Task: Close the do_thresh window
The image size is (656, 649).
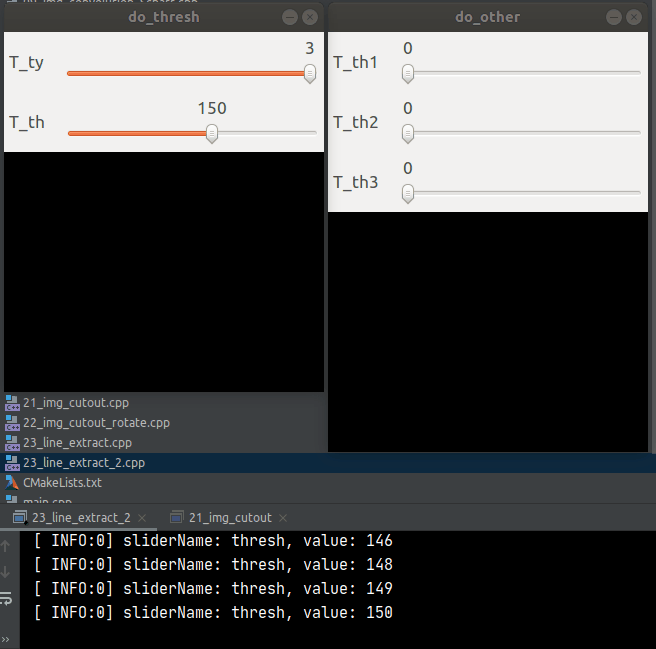Action: (x=310, y=17)
